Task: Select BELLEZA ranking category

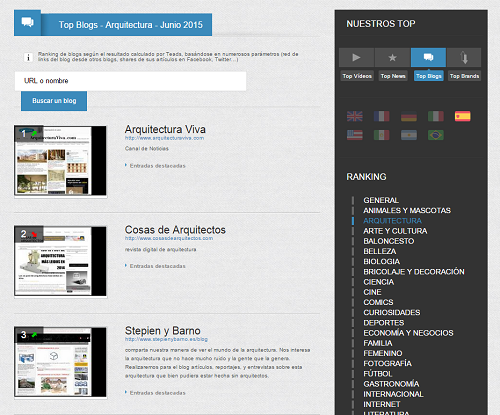Action: click(x=380, y=251)
